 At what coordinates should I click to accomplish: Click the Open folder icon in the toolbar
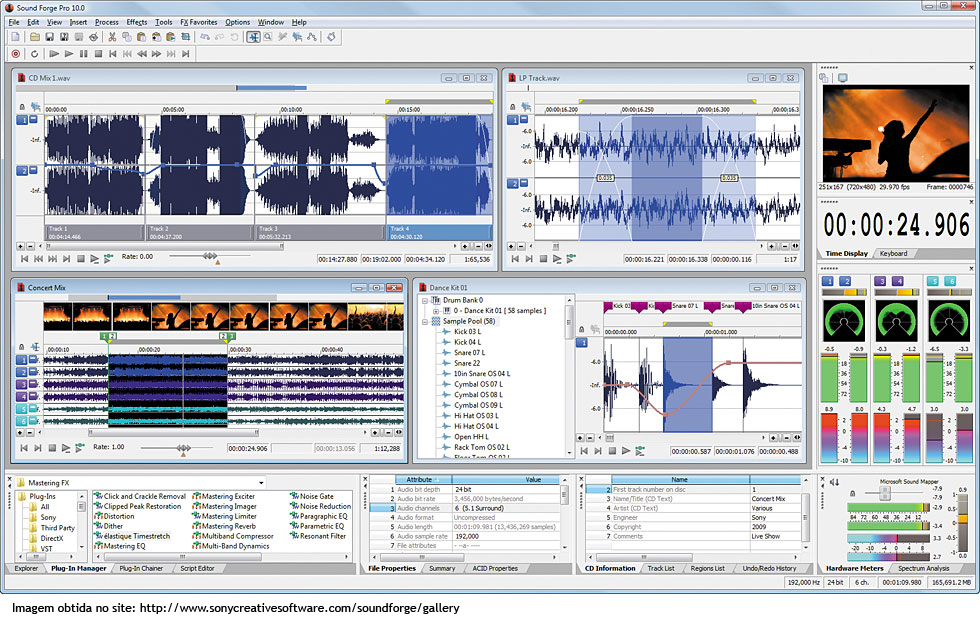point(35,38)
